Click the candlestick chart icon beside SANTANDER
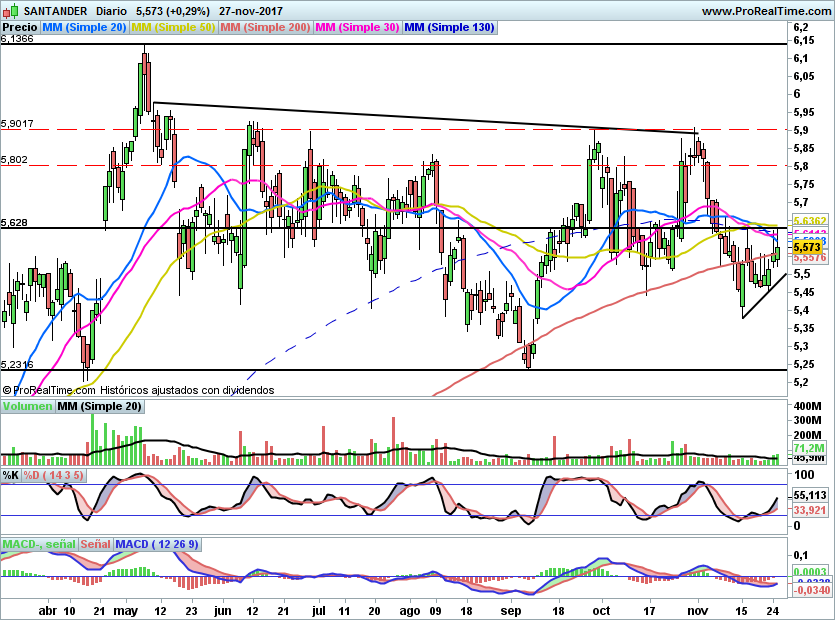This screenshot has height=620, width=835. point(11,11)
